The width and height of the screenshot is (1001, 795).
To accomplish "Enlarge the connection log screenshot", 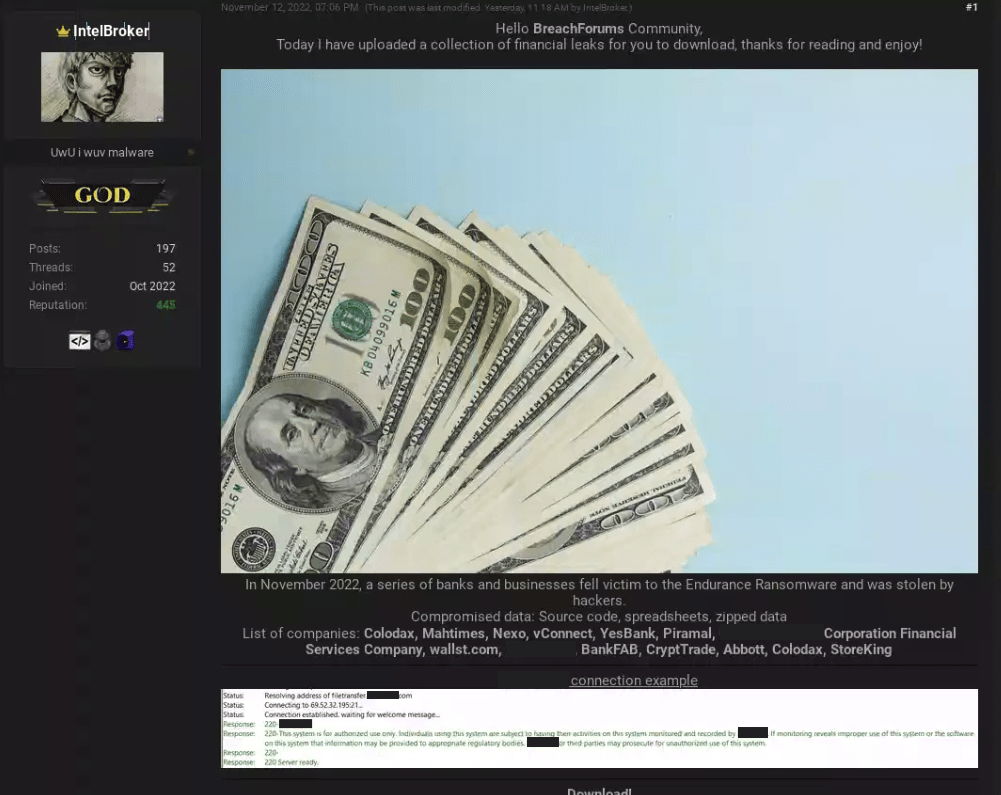I will click(x=599, y=728).
